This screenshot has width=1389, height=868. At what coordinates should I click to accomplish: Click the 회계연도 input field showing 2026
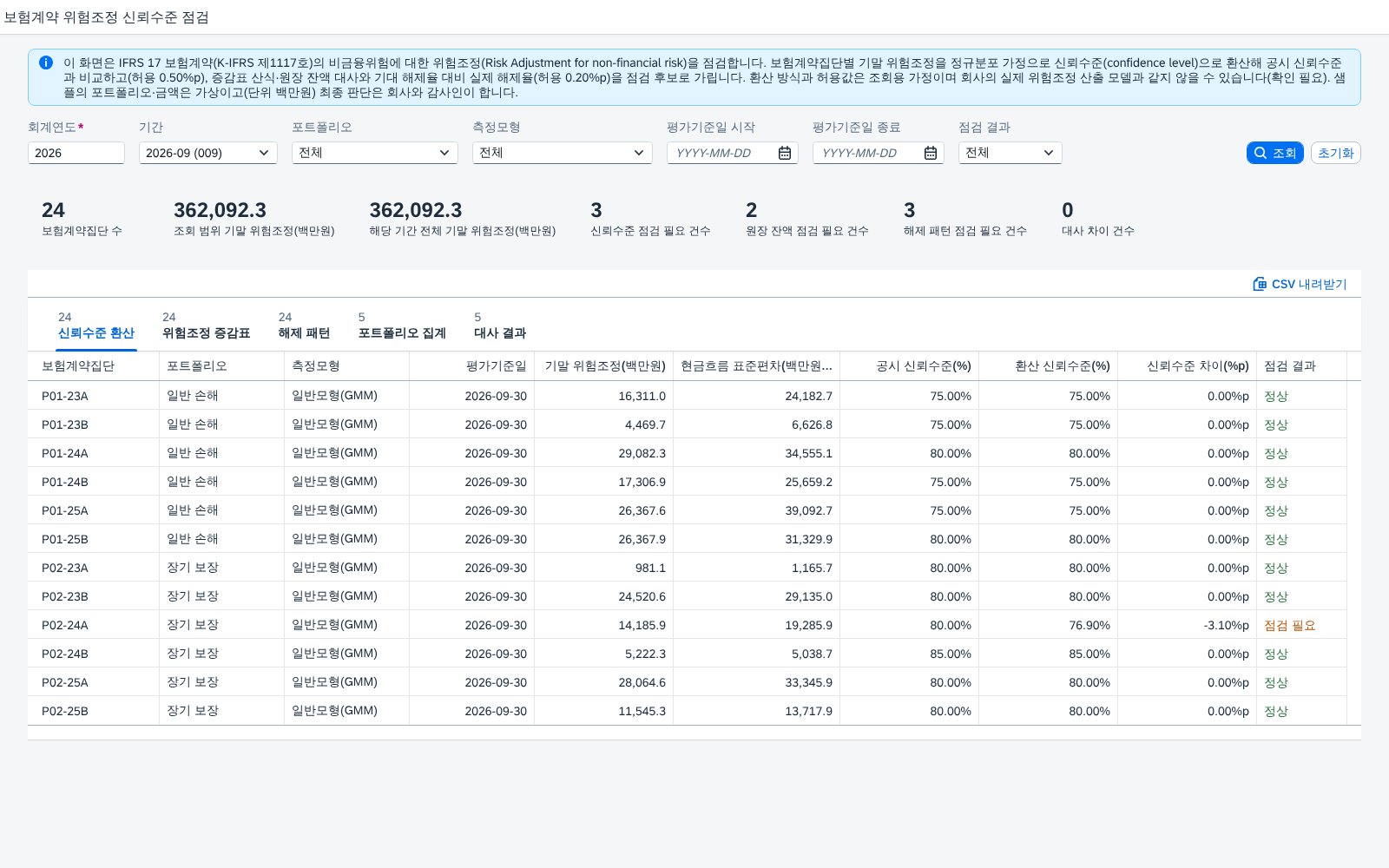[76, 153]
